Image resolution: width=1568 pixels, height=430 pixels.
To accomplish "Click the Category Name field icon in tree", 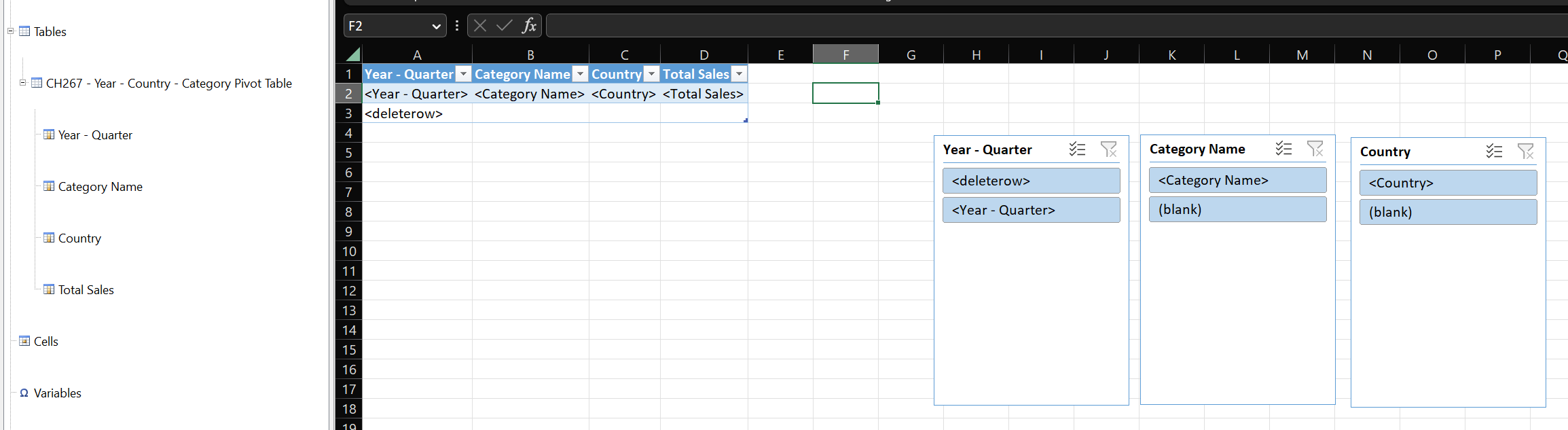I will tap(49, 186).
